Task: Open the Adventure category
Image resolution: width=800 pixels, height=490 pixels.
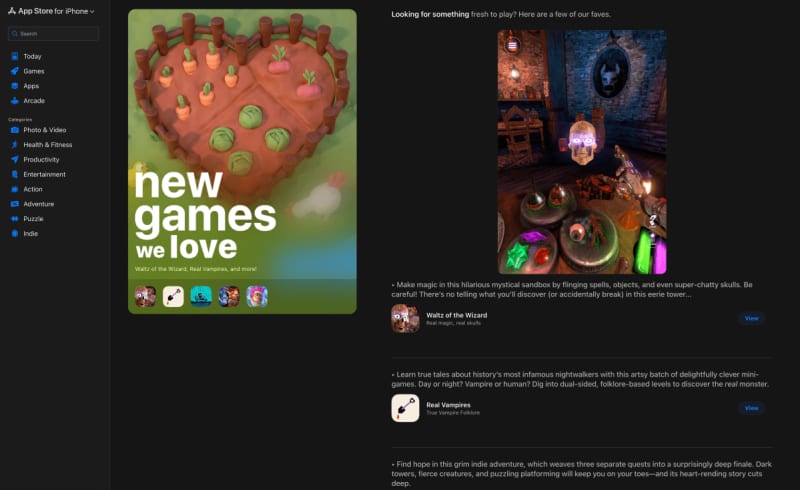Action: point(38,204)
